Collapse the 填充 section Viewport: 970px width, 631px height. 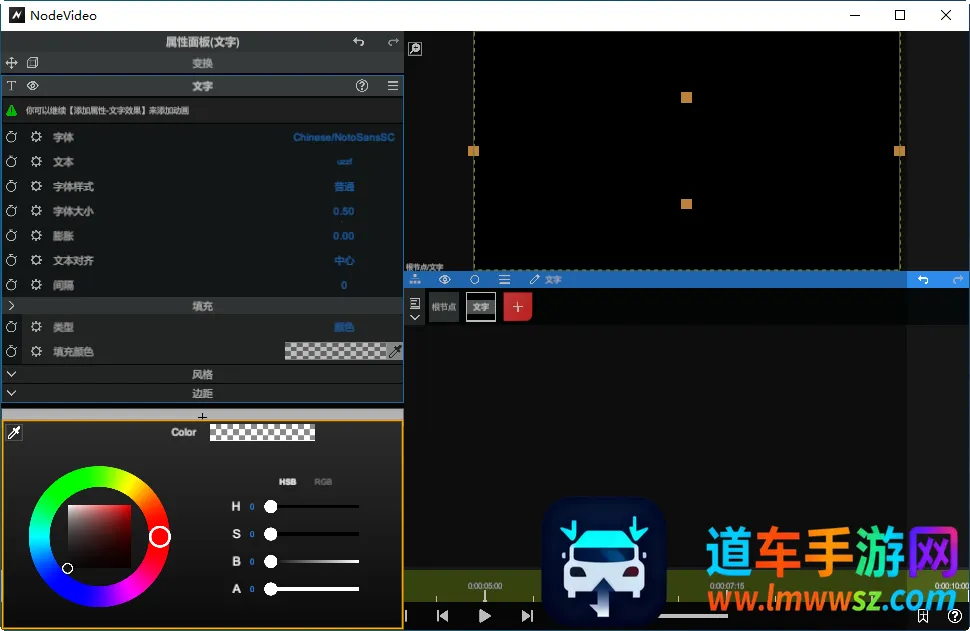(x=11, y=306)
